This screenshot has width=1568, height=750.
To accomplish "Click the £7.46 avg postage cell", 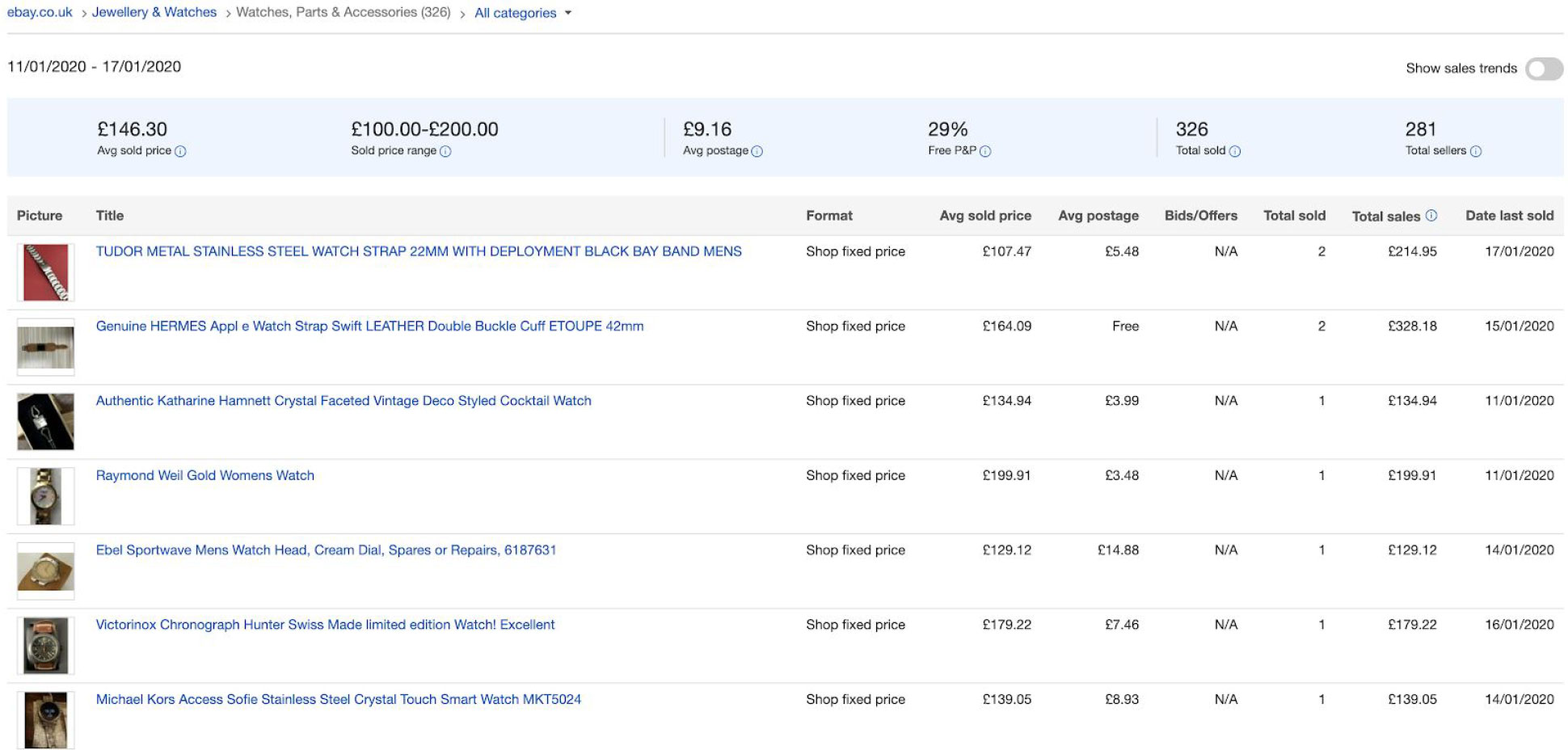I will coord(1122,625).
